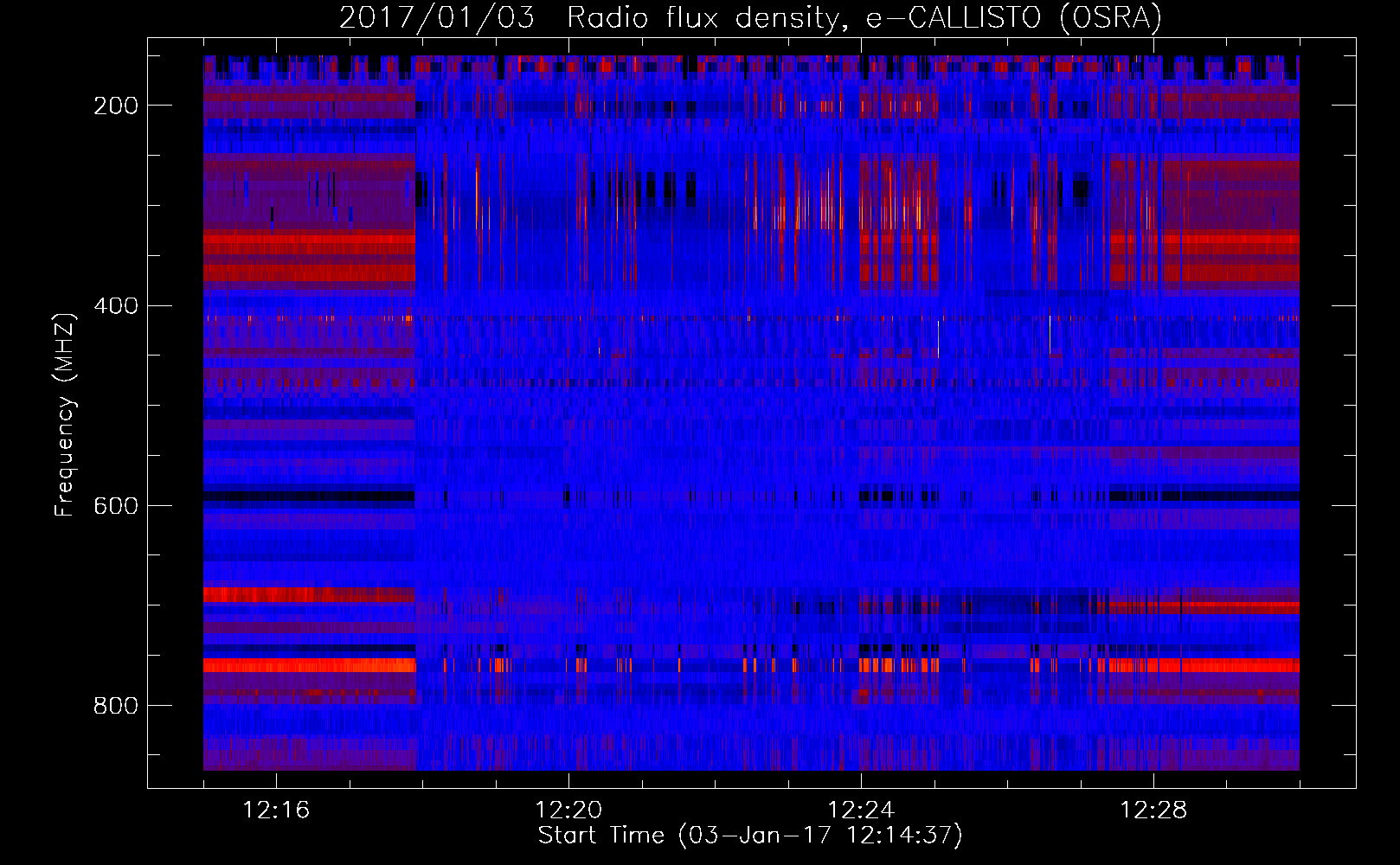Click the 12:20 time tick label
The width and height of the screenshot is (1400, 865).
568,811
